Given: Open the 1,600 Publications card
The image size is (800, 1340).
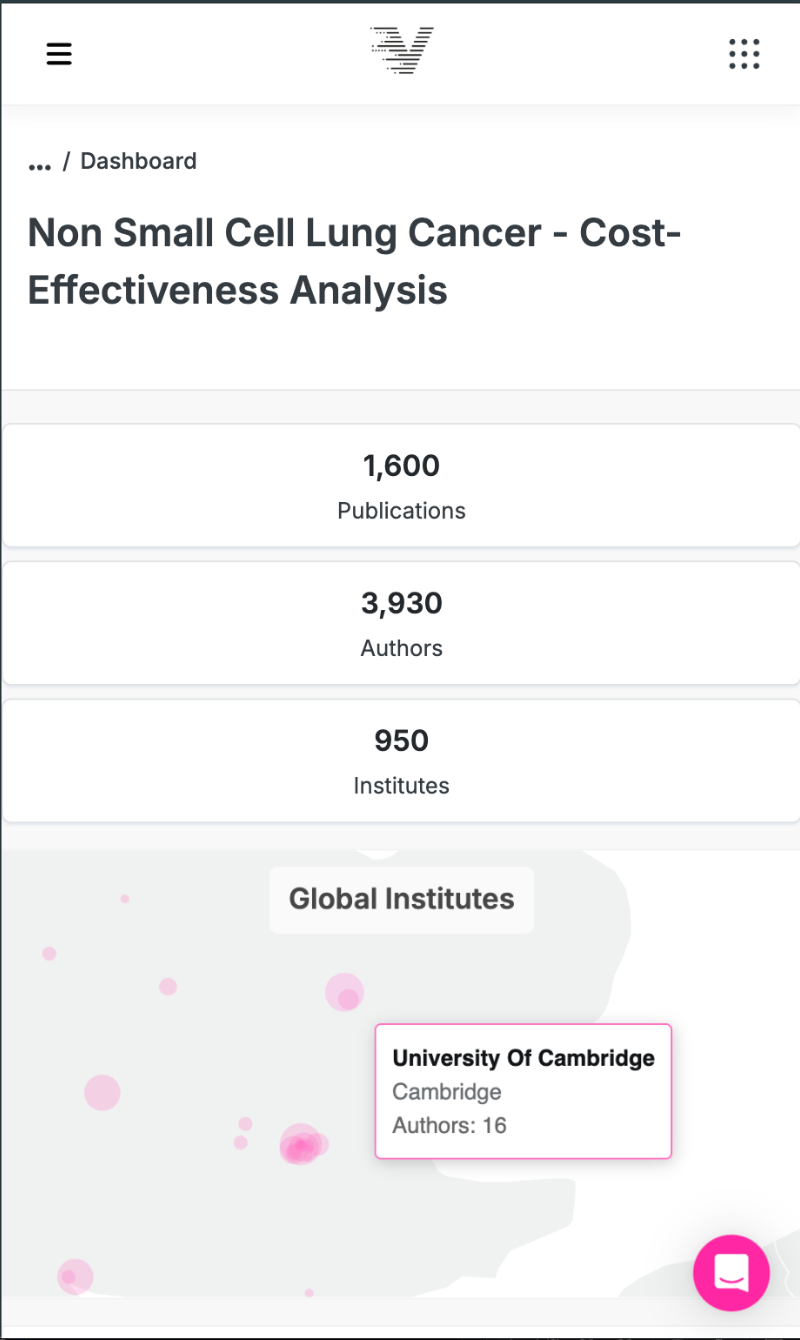Looking at the screenshot, I should (401, 486).
